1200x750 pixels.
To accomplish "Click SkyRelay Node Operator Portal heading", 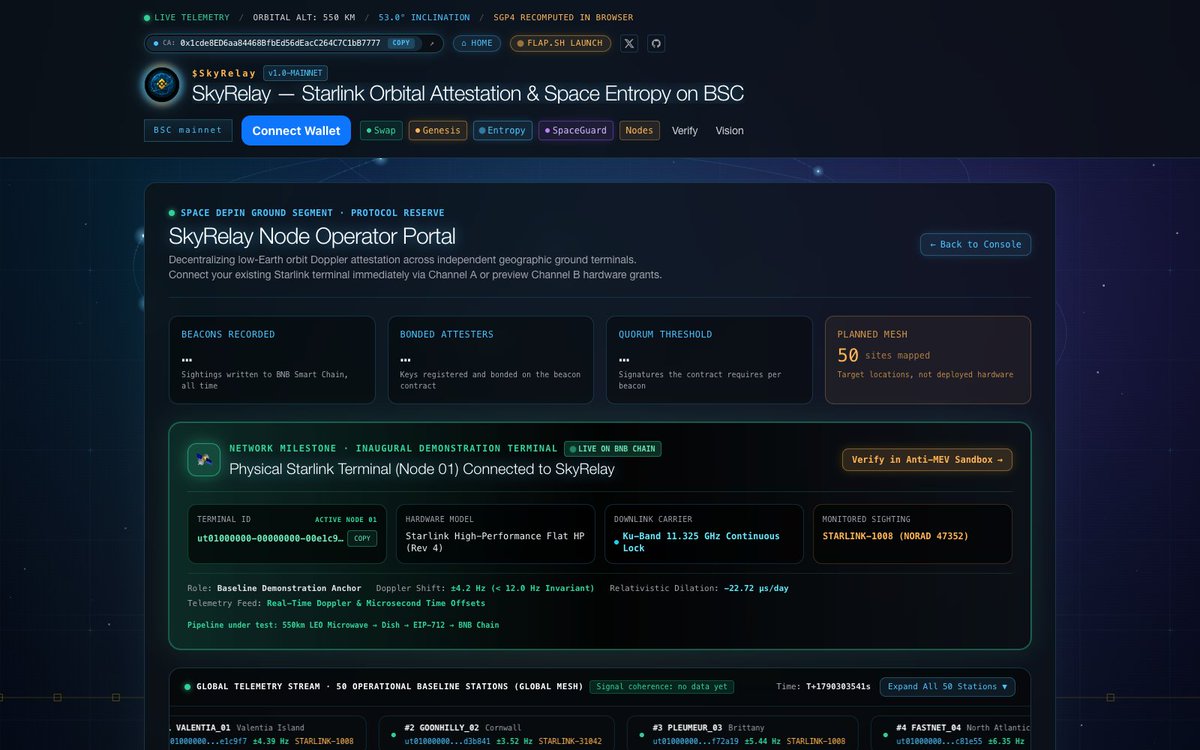I will coord(312,237).
